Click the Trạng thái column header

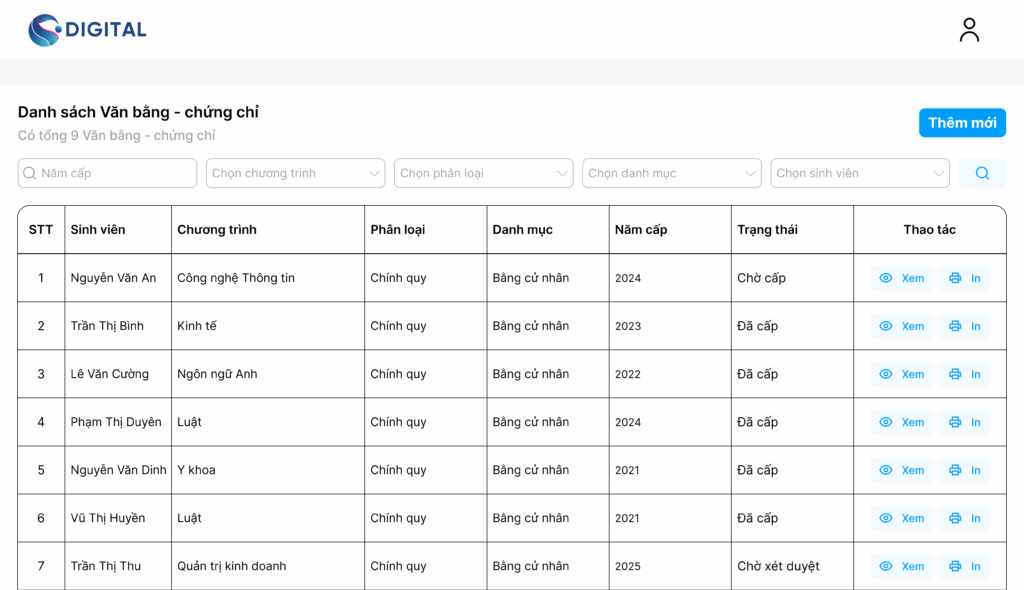767,229
